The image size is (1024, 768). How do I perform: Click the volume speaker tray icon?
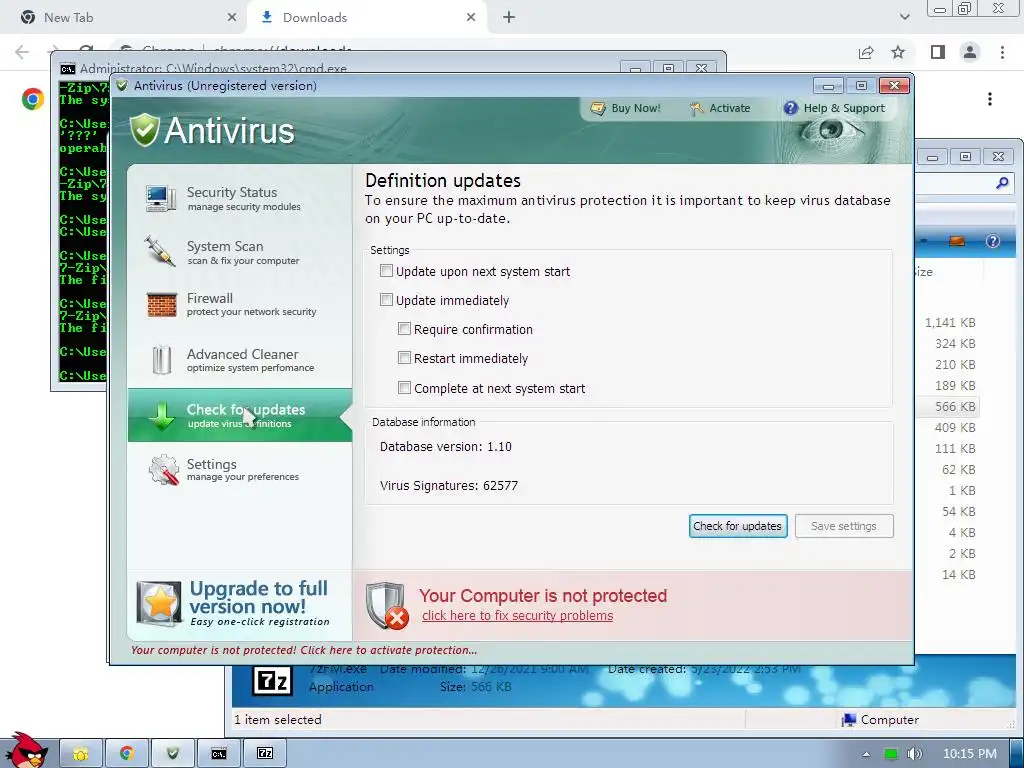pos(914,754)
